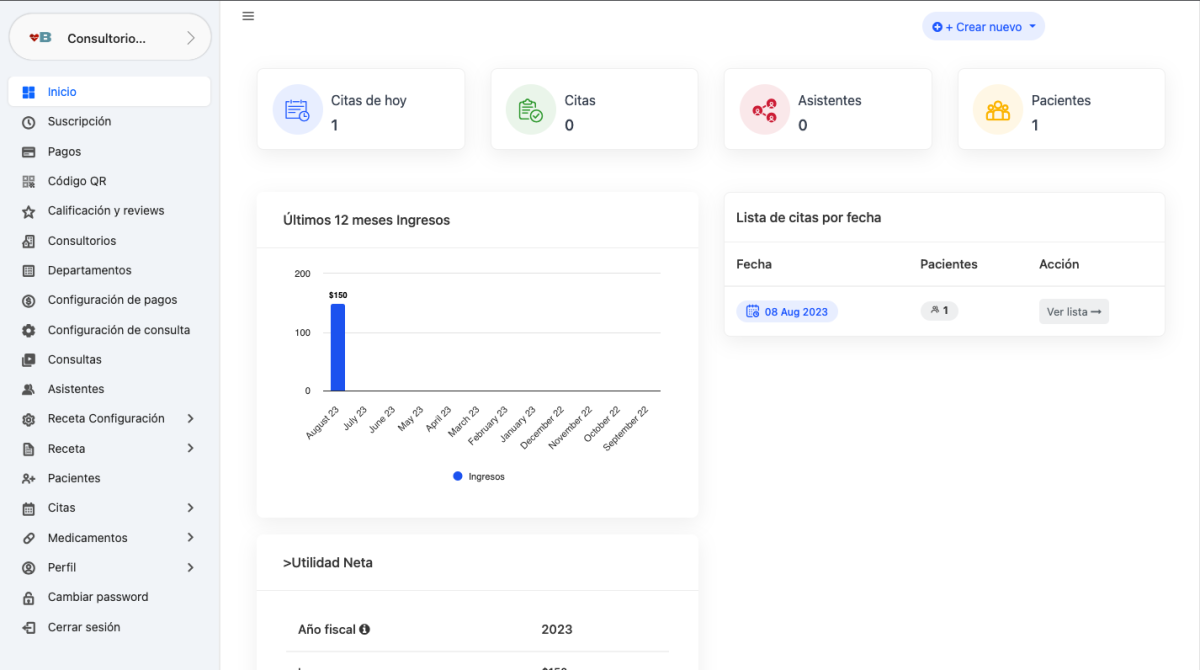Viewport: 1200px width, 670px height.
Task: Click the Citas de hoy calendar icon
Action: click(x=297, y=109)
